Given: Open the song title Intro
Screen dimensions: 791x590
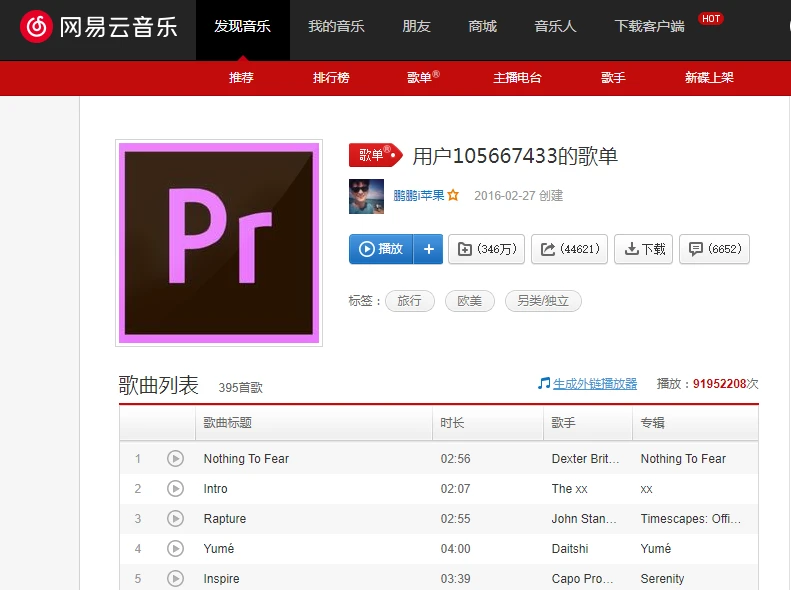Looking at the screenshot, I should coord(215,489).
